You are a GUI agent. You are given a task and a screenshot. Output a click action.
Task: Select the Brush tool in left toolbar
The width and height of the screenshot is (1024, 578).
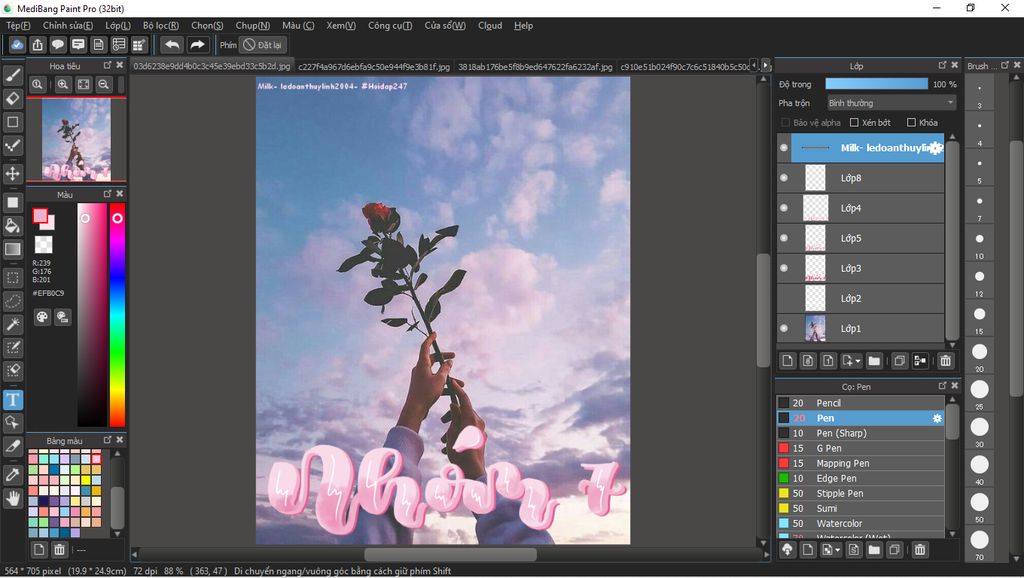(12, 76)
